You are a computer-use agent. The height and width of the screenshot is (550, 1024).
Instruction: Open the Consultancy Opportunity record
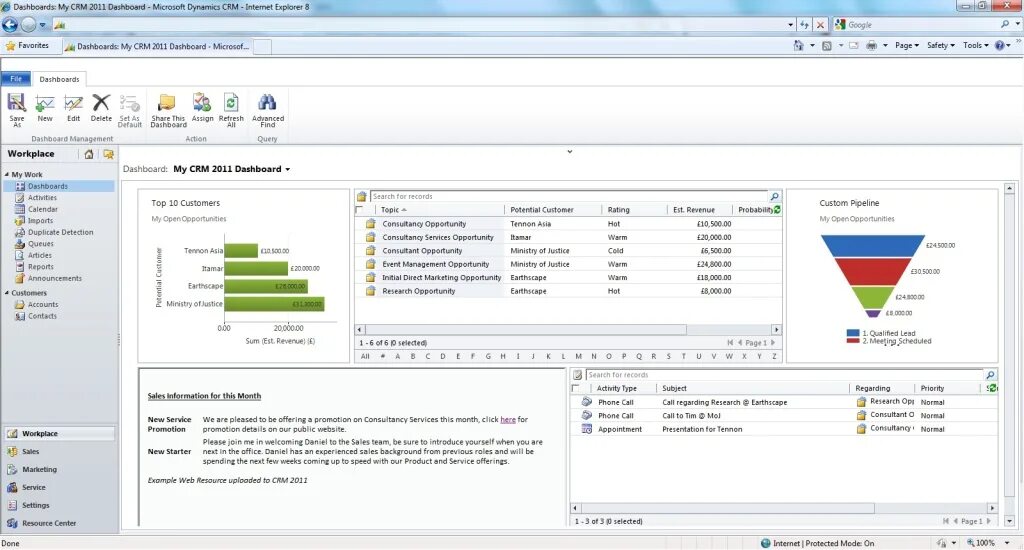click(x=424, y=224)
